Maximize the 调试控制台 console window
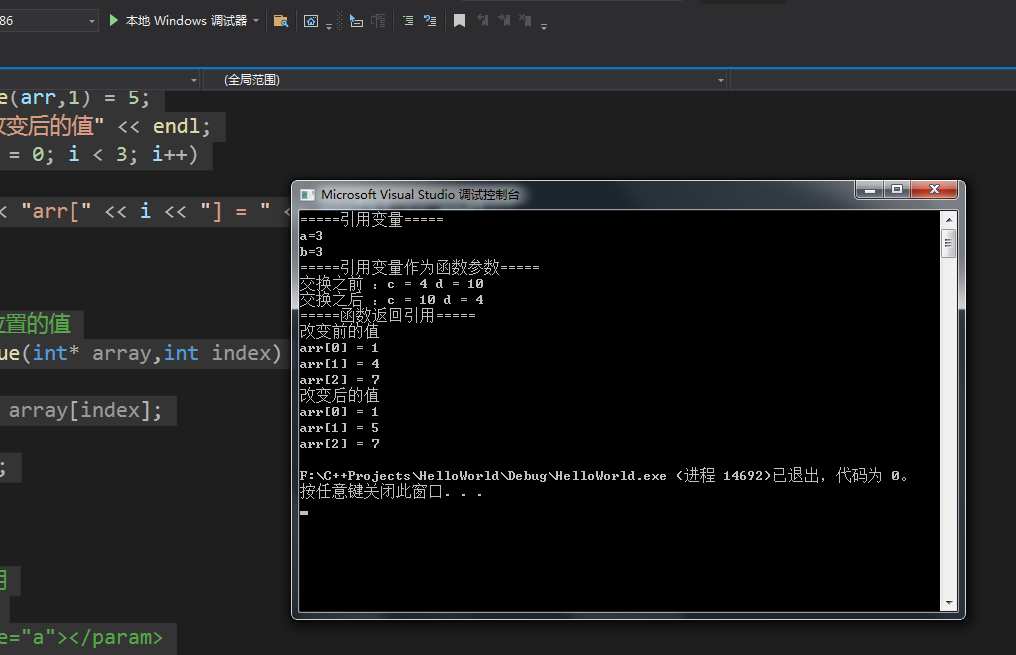Screen dimensions: 1016x655 897,189
